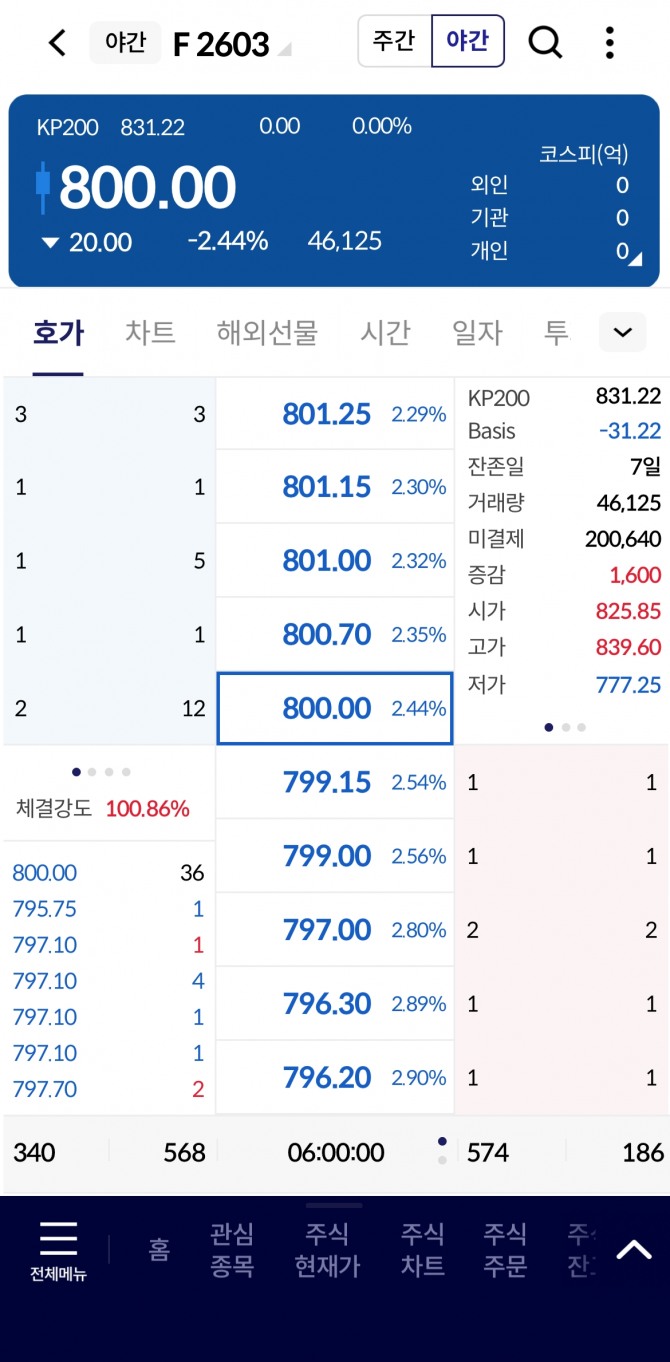Select the 야간 night session toggle

tap(467, 41)
